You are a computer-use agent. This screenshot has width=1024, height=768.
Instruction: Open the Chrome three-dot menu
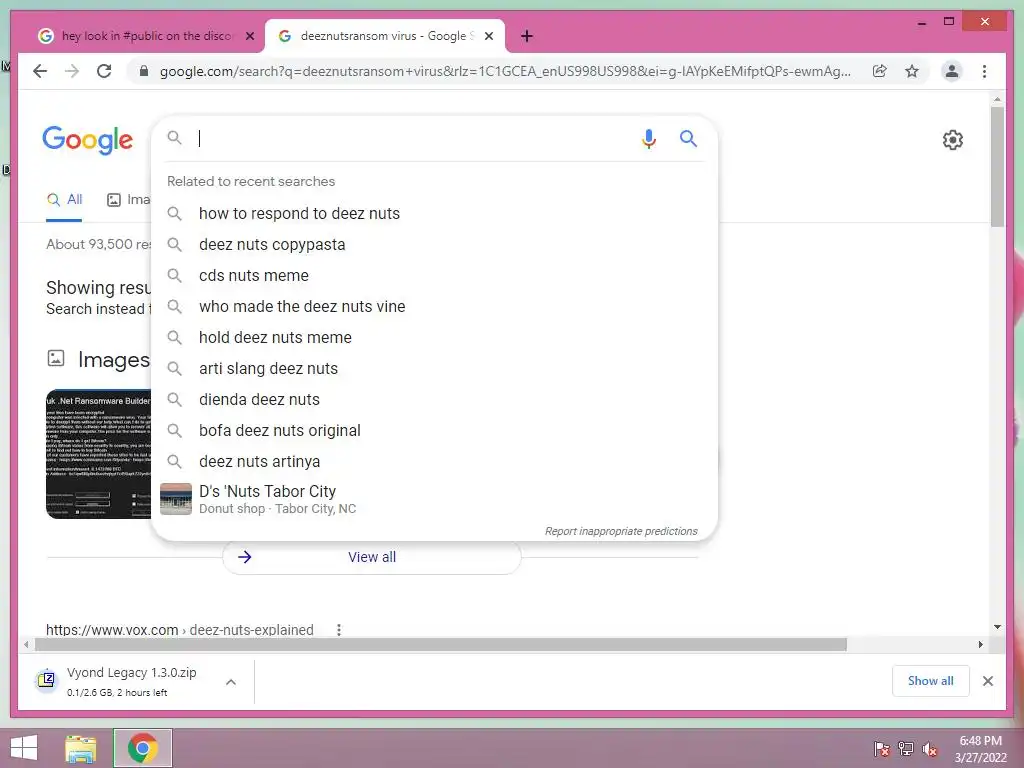tap(984, 71)
